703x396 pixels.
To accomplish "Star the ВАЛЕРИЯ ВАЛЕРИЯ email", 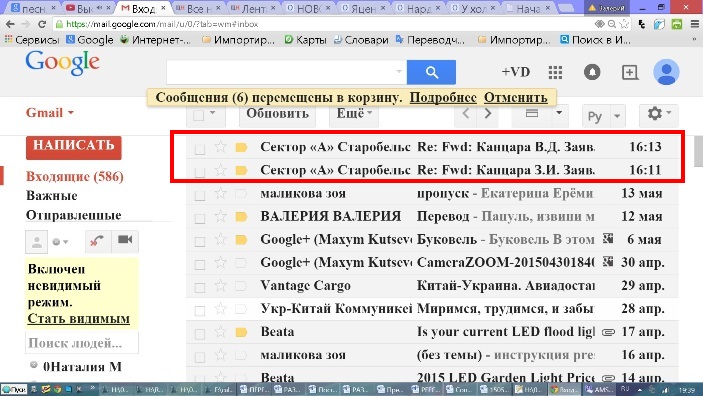I will pos(220,216).
